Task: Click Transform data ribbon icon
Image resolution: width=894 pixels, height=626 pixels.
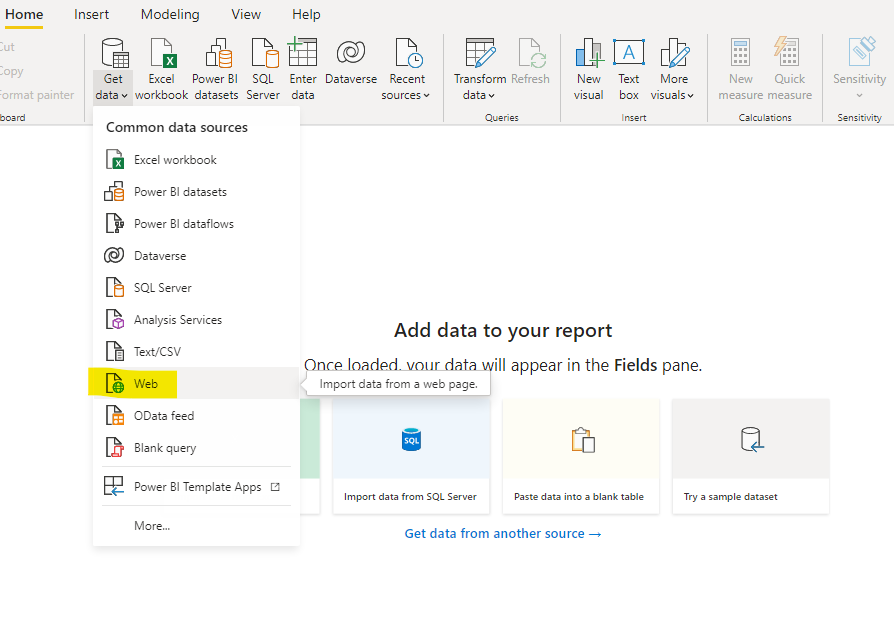Action: [480, 53]
